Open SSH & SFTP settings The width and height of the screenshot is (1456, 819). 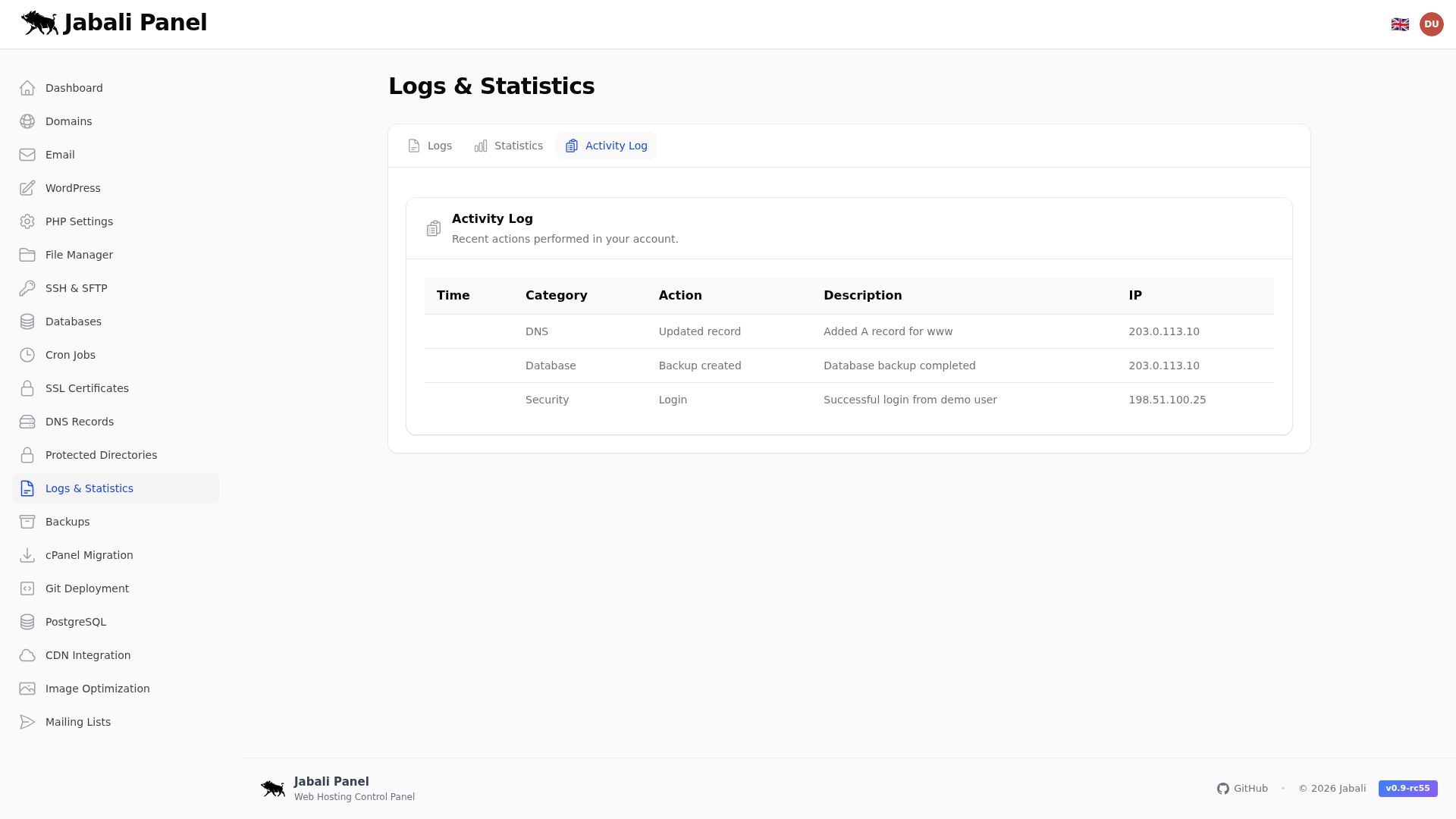point(76,288)
